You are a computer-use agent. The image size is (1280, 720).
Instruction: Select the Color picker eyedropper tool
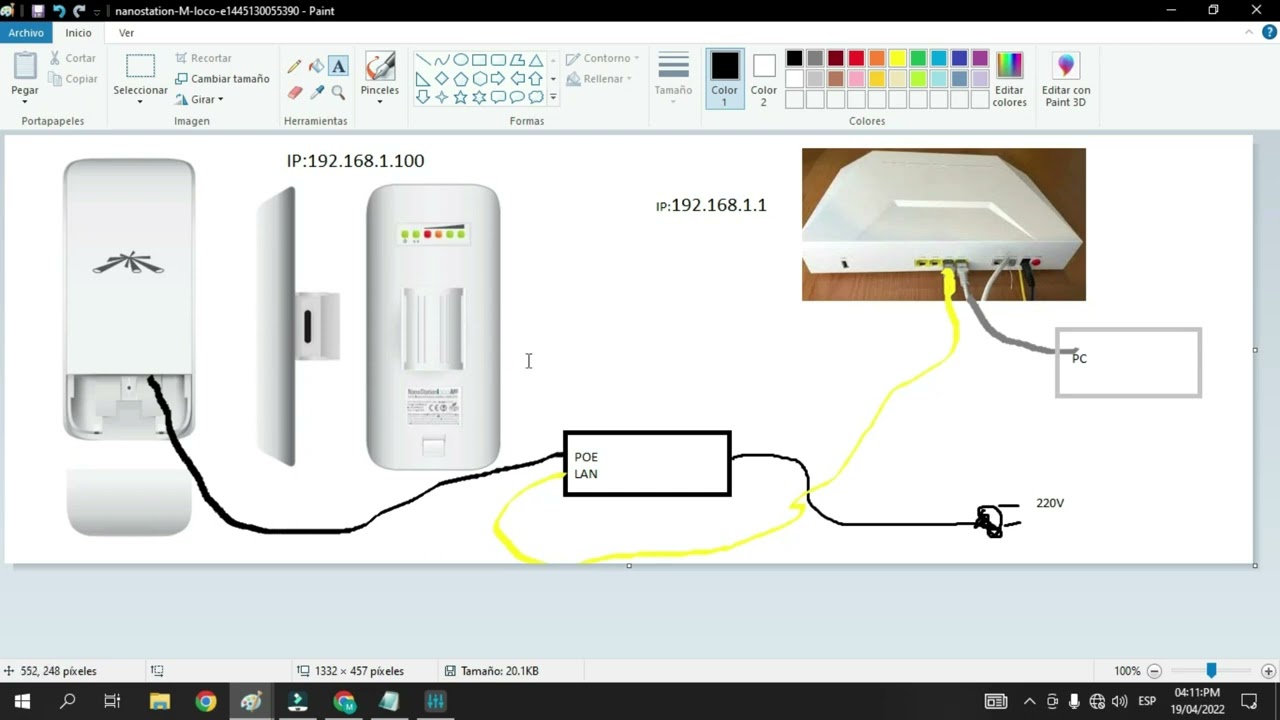(x=316, y=92)
